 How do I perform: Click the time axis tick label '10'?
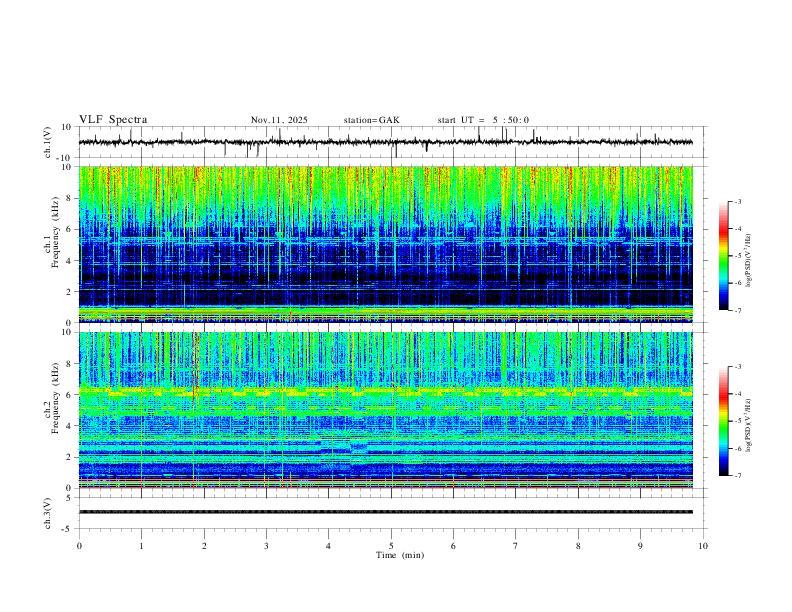pyautogui.click(x=703, y=546)
